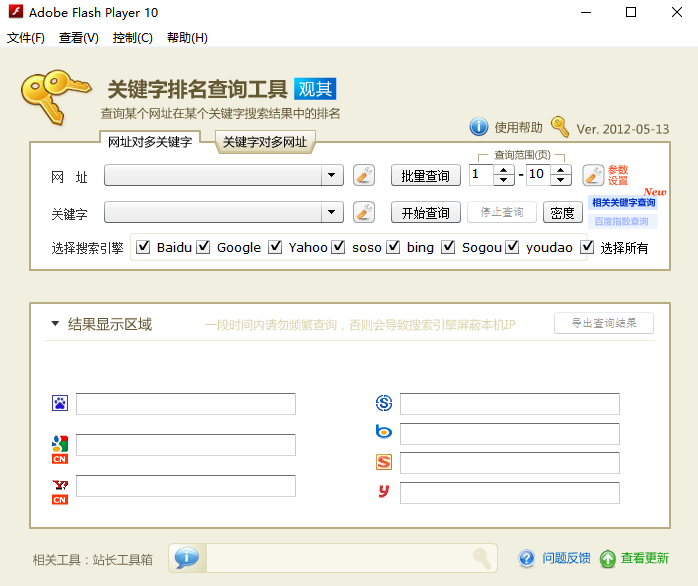This screenshot has width=698, height=586.
Task: Click the 密度 button
Action: [563, 213]
